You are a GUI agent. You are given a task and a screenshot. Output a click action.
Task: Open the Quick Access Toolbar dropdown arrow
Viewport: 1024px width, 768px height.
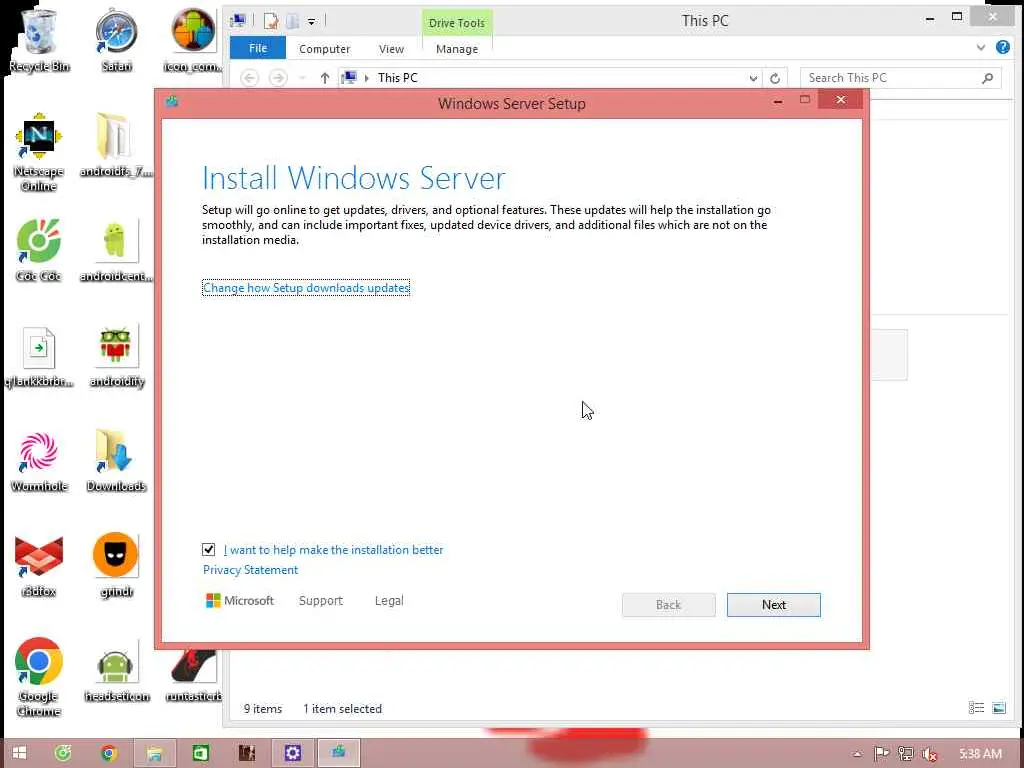312,22
